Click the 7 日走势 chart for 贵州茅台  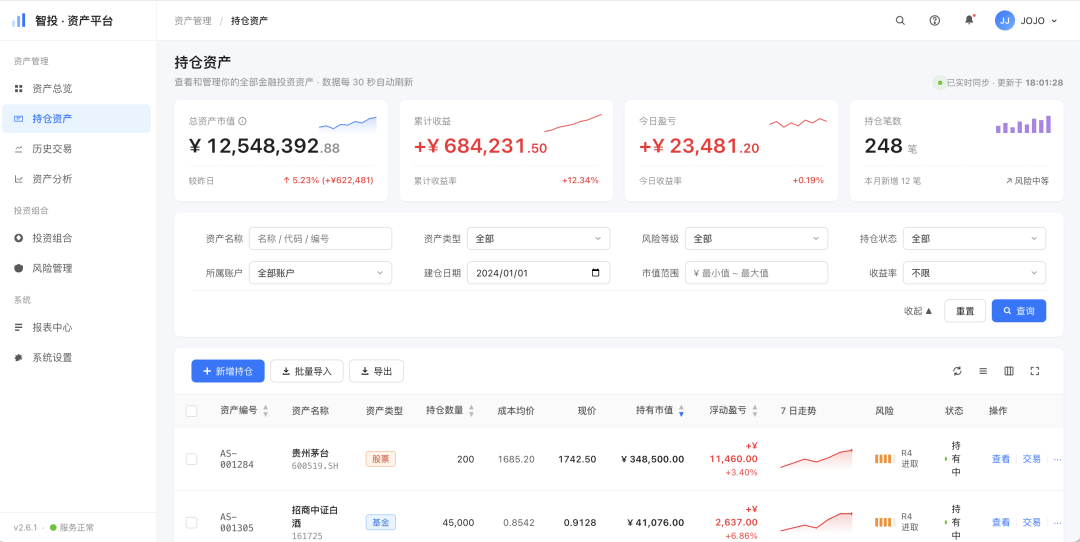coord(816,459)
